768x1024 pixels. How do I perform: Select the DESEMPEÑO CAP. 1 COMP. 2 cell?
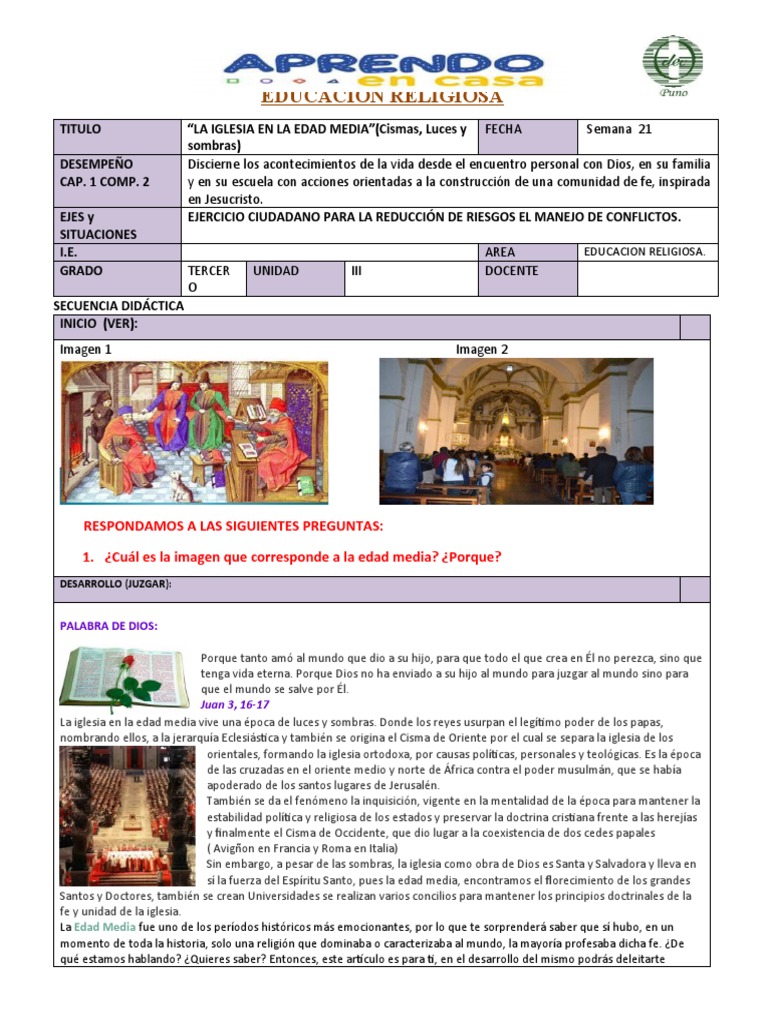click(118, 181)
